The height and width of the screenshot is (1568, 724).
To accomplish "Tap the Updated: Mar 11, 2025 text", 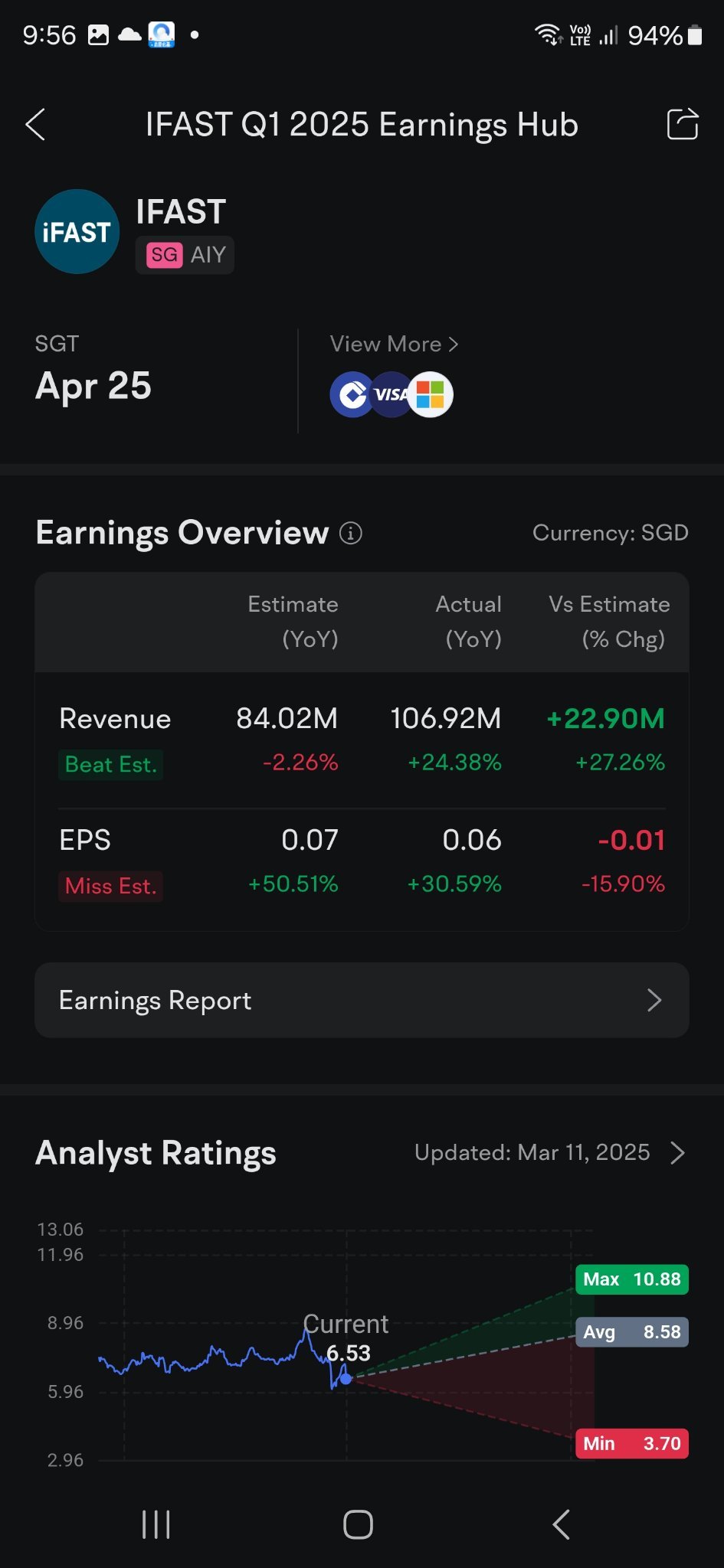I will [532, 1153].
